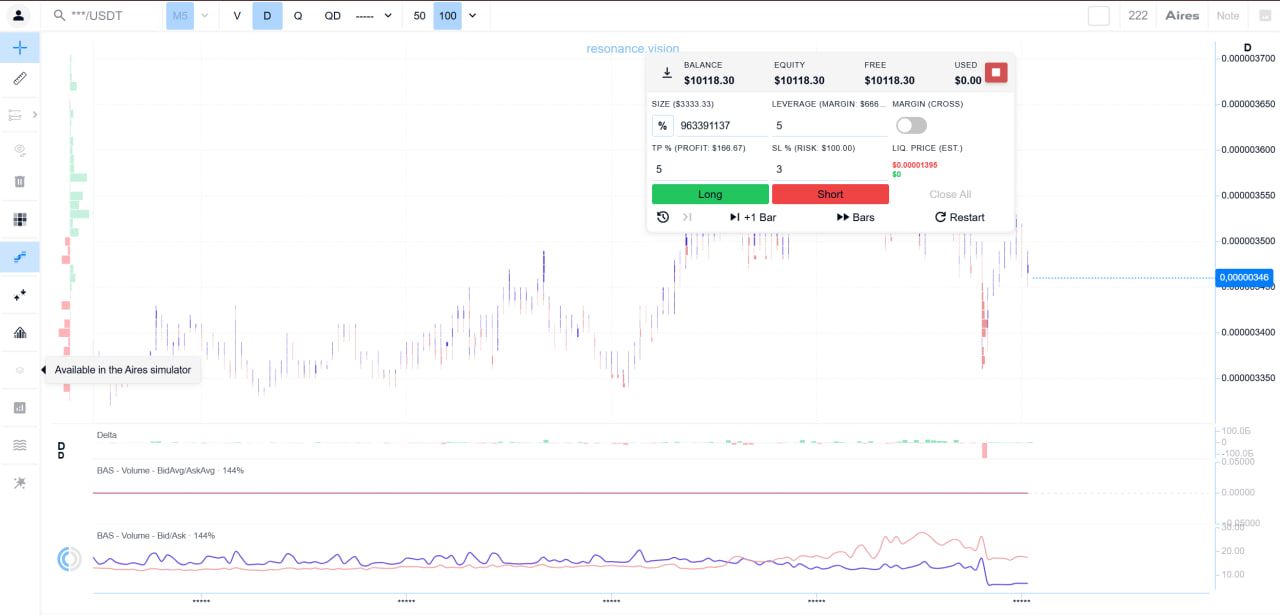Select the ruler measurement tool

pos(19,78)
